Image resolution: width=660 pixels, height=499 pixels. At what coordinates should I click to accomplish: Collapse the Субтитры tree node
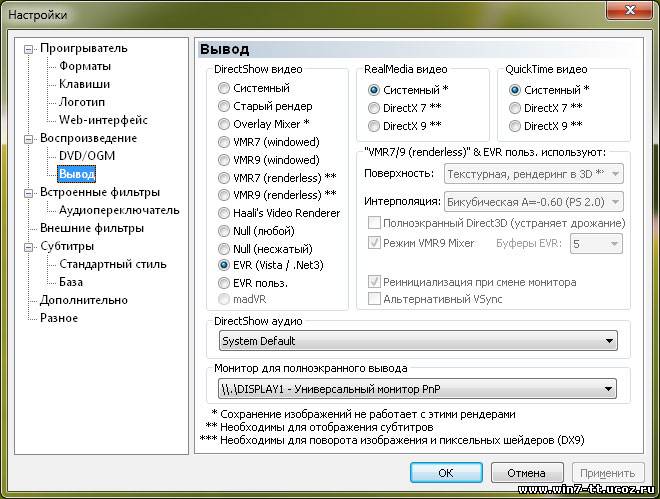(x=28, y=247)
